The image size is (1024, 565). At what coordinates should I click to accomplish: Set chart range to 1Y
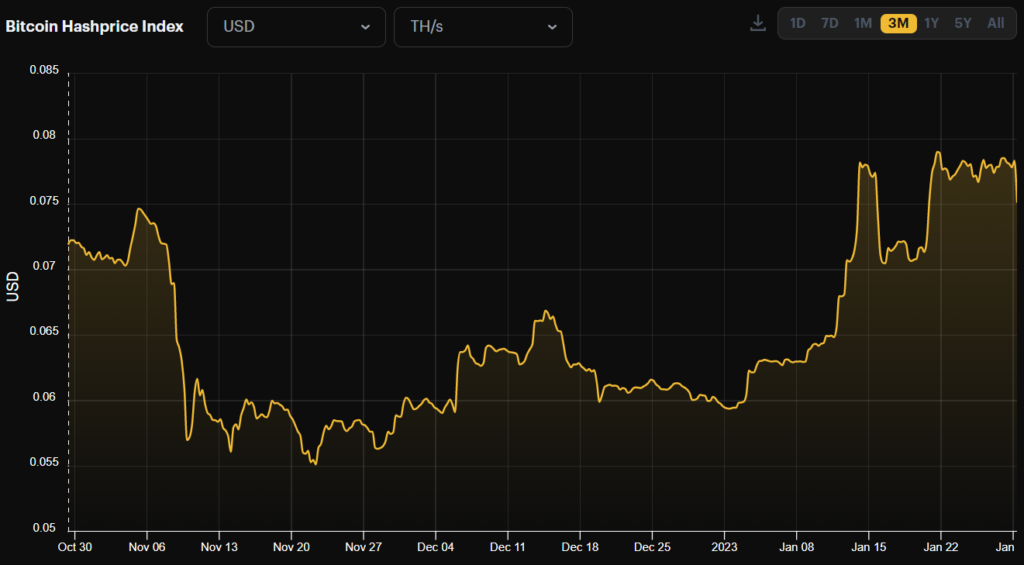tap(932, 23)
